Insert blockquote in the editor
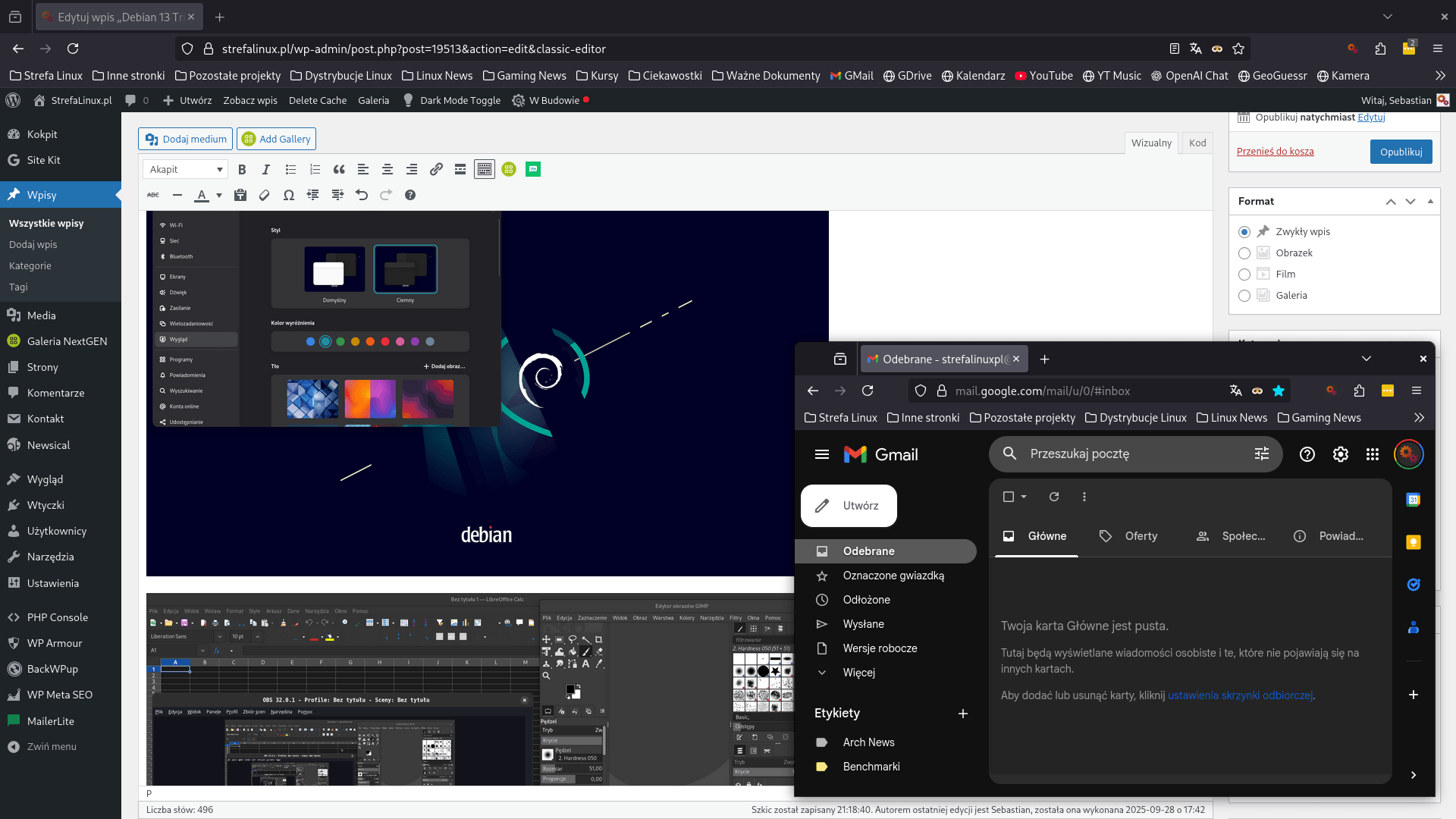Screen dimensions: 1456x819 click(339, 170)
